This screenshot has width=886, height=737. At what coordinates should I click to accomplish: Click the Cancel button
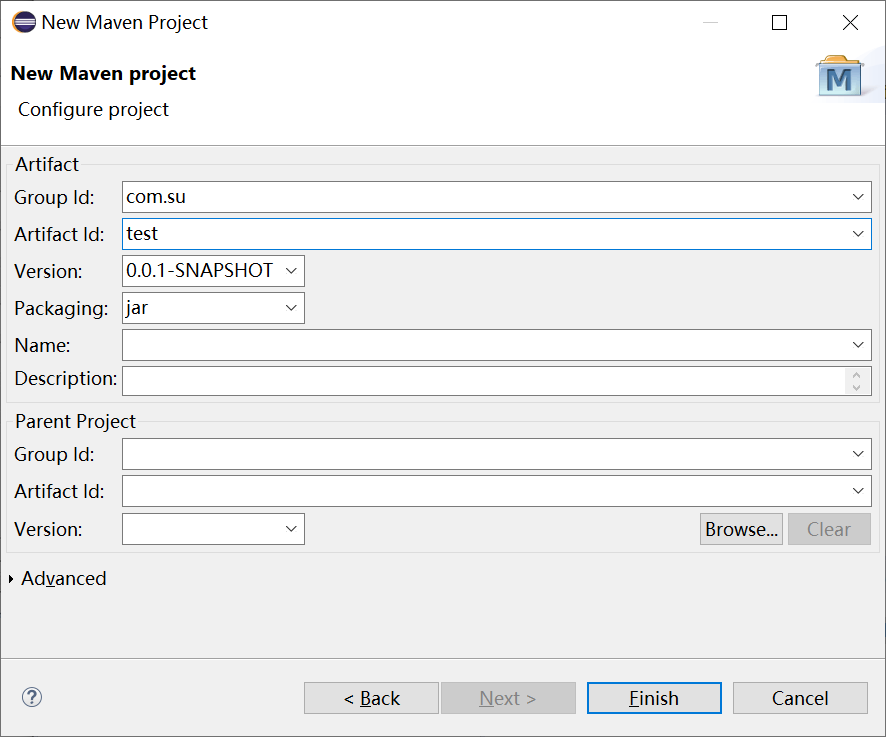point(800,698)
